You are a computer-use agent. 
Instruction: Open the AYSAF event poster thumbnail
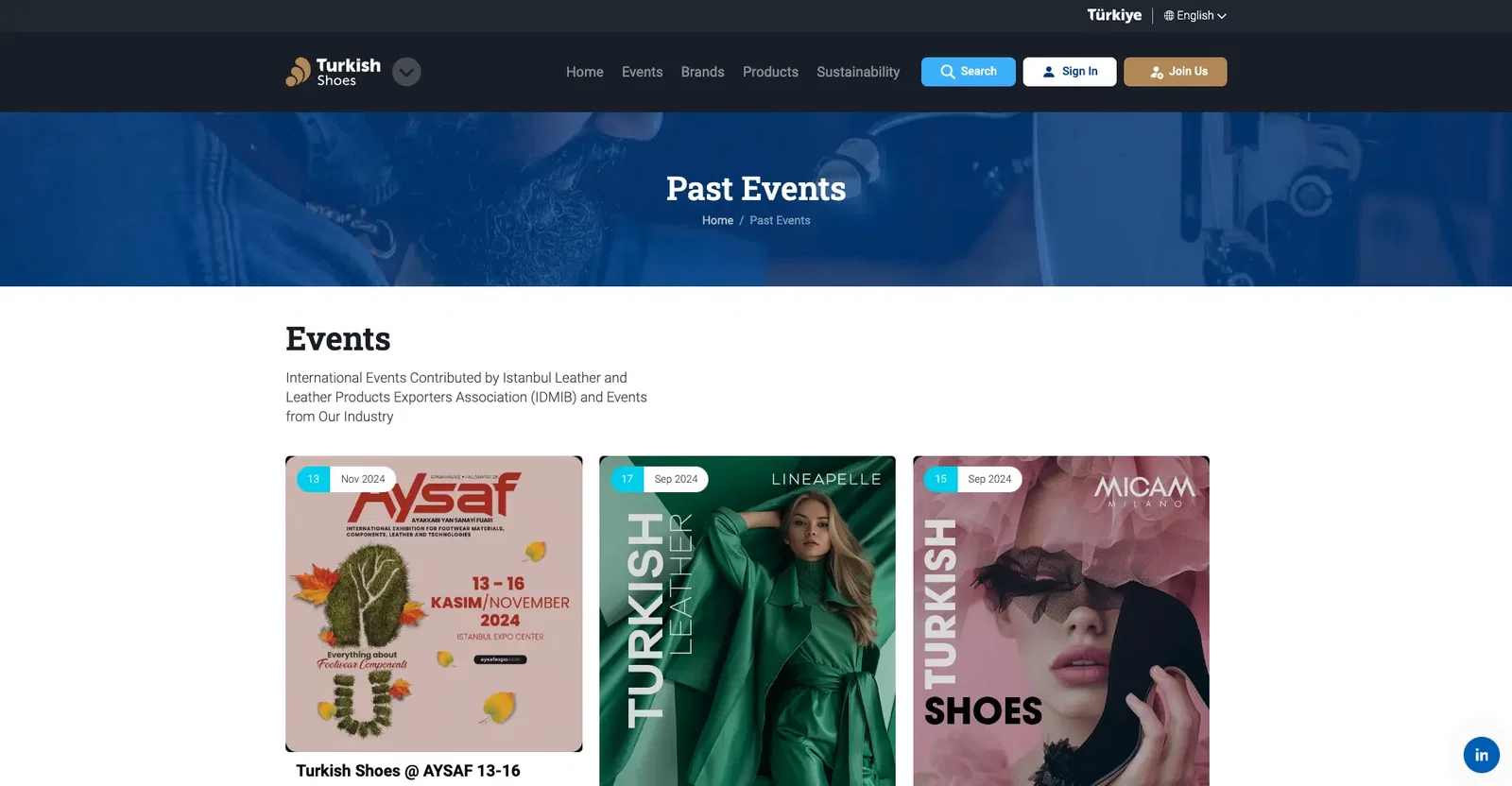(x=434, y=604)
